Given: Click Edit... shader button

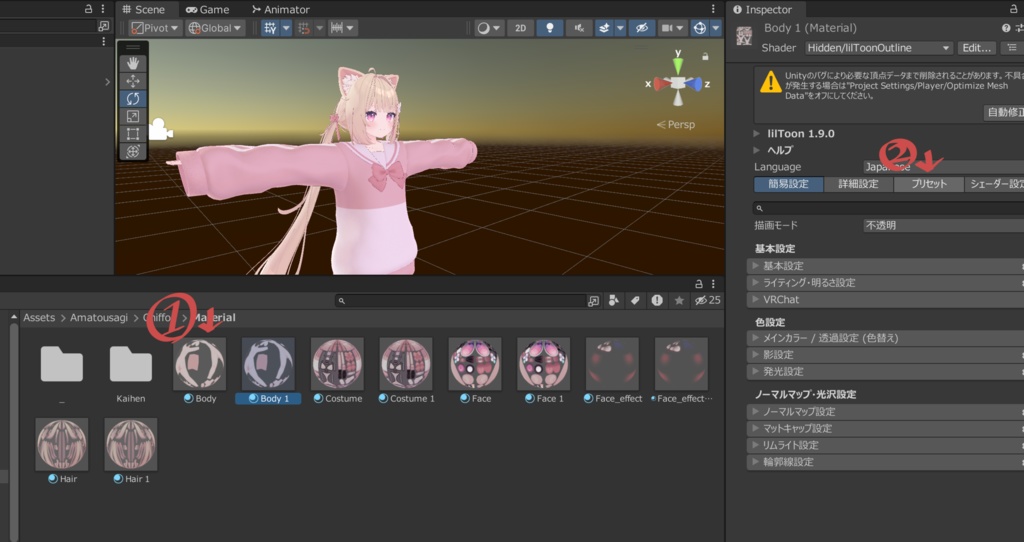Looking at the screenshot, I should 977,48.
